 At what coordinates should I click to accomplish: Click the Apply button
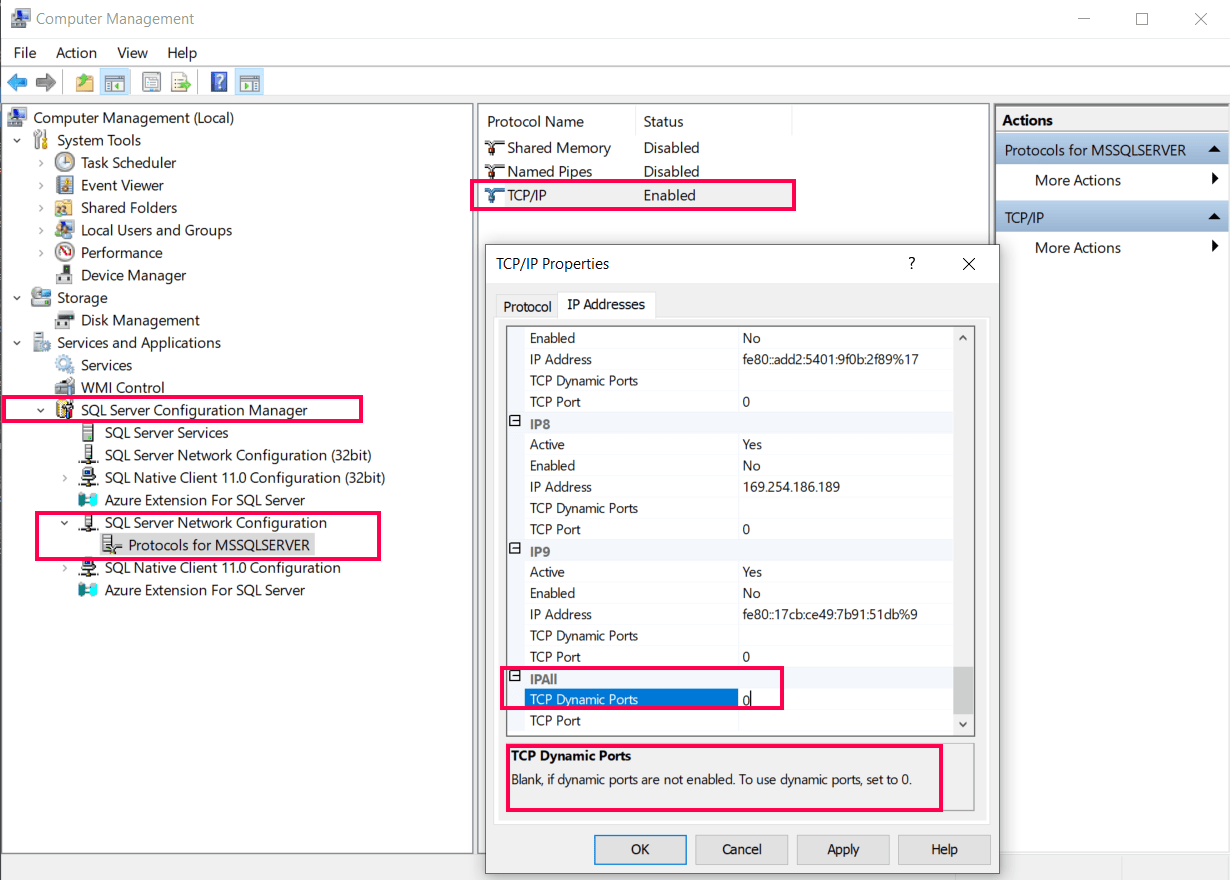coord(843,849)
